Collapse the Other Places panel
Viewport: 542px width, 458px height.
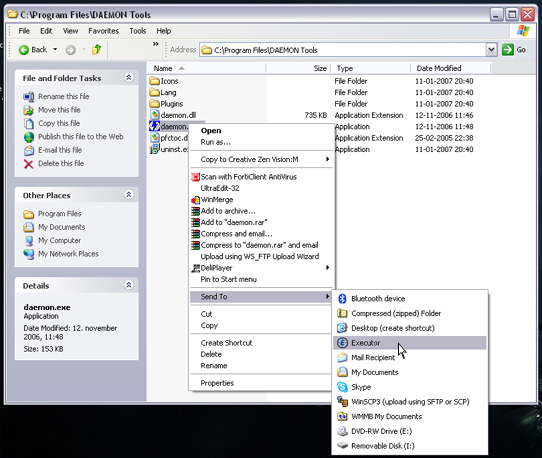click(129, 195)
